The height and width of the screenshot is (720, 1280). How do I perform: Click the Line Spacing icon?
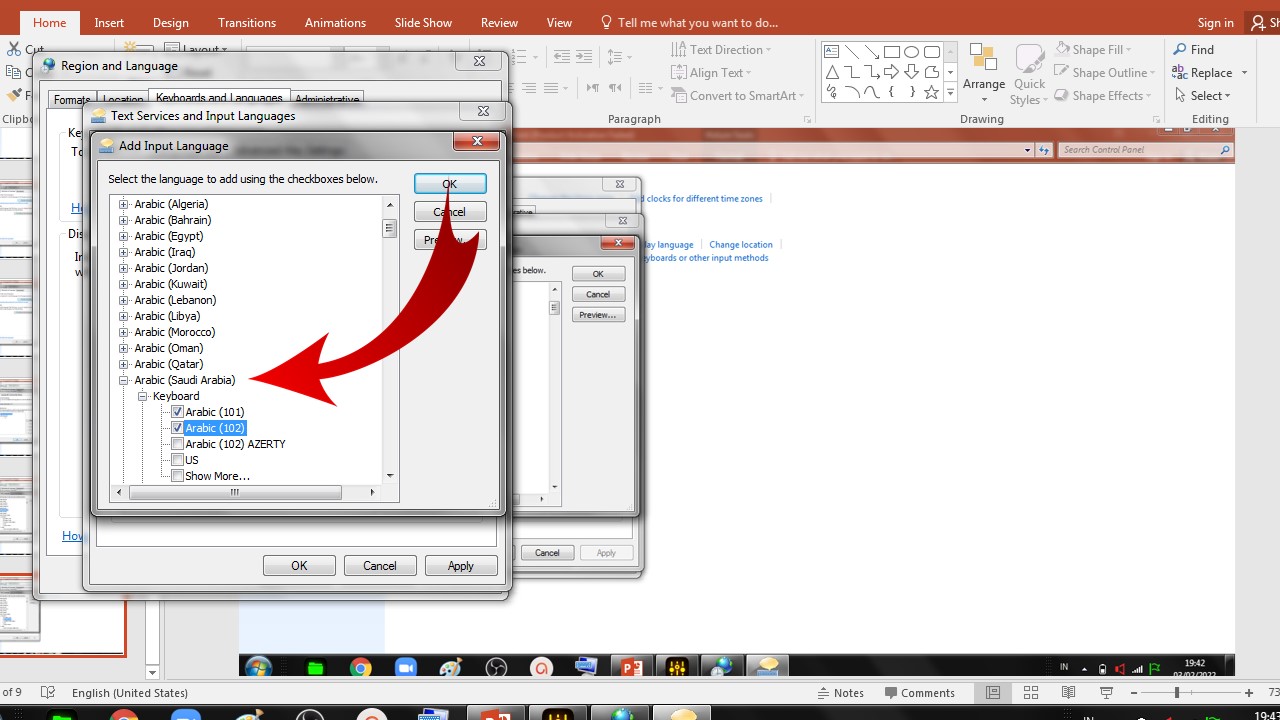point(618,57)
